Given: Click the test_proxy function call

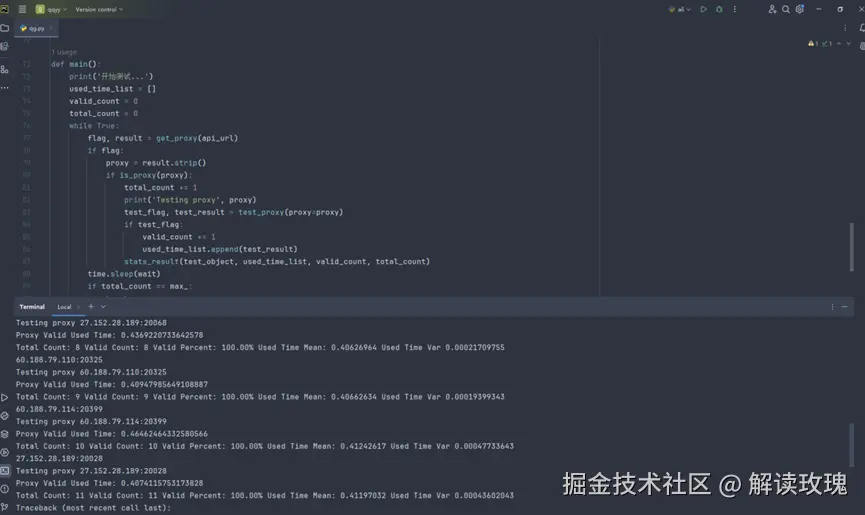Looking at the screenshot, I should tap(261, 212).
